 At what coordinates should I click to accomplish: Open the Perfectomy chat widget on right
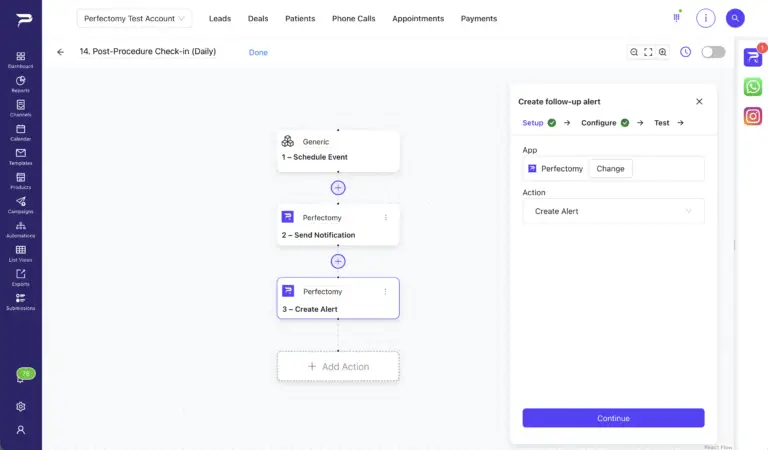(x=753, y=57)
